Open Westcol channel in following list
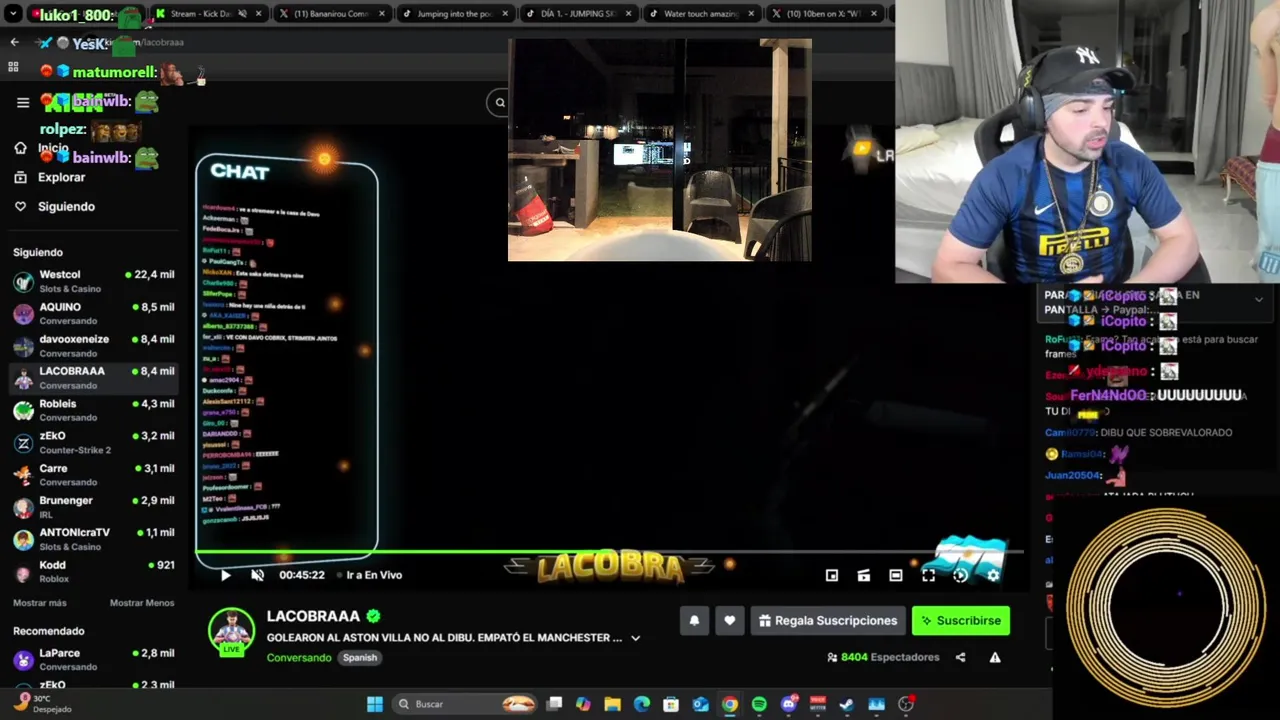 coord(93,281)
